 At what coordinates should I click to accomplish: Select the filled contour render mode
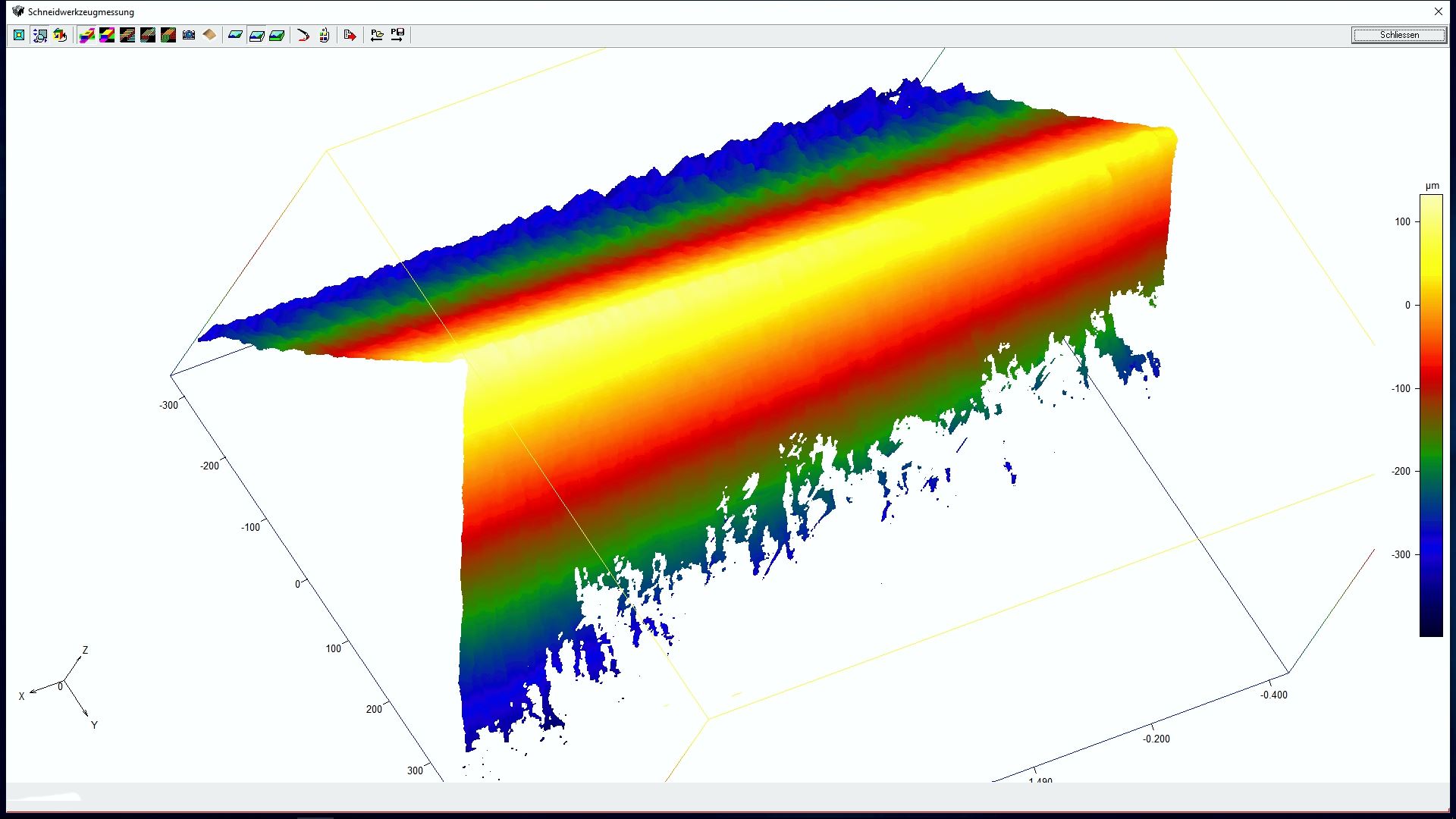click(x=168, y=35)
